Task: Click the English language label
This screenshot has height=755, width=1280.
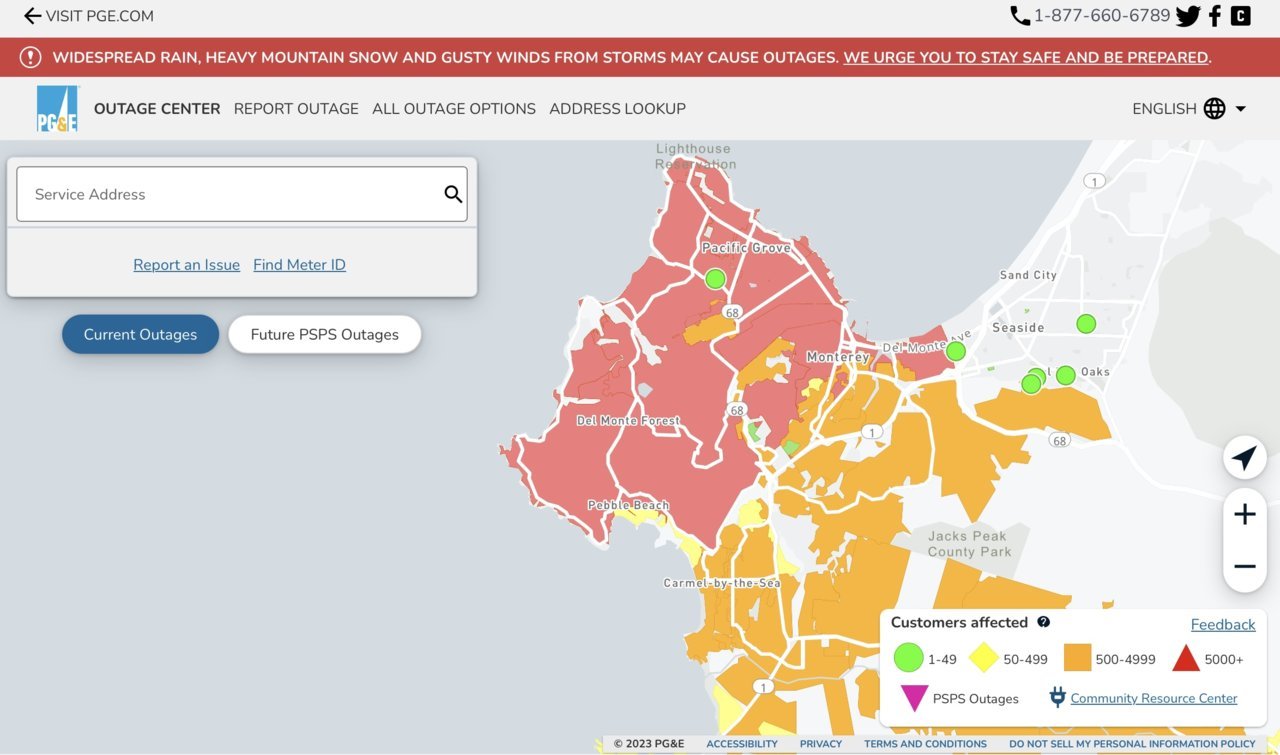Action: [x=1164, y=109]
